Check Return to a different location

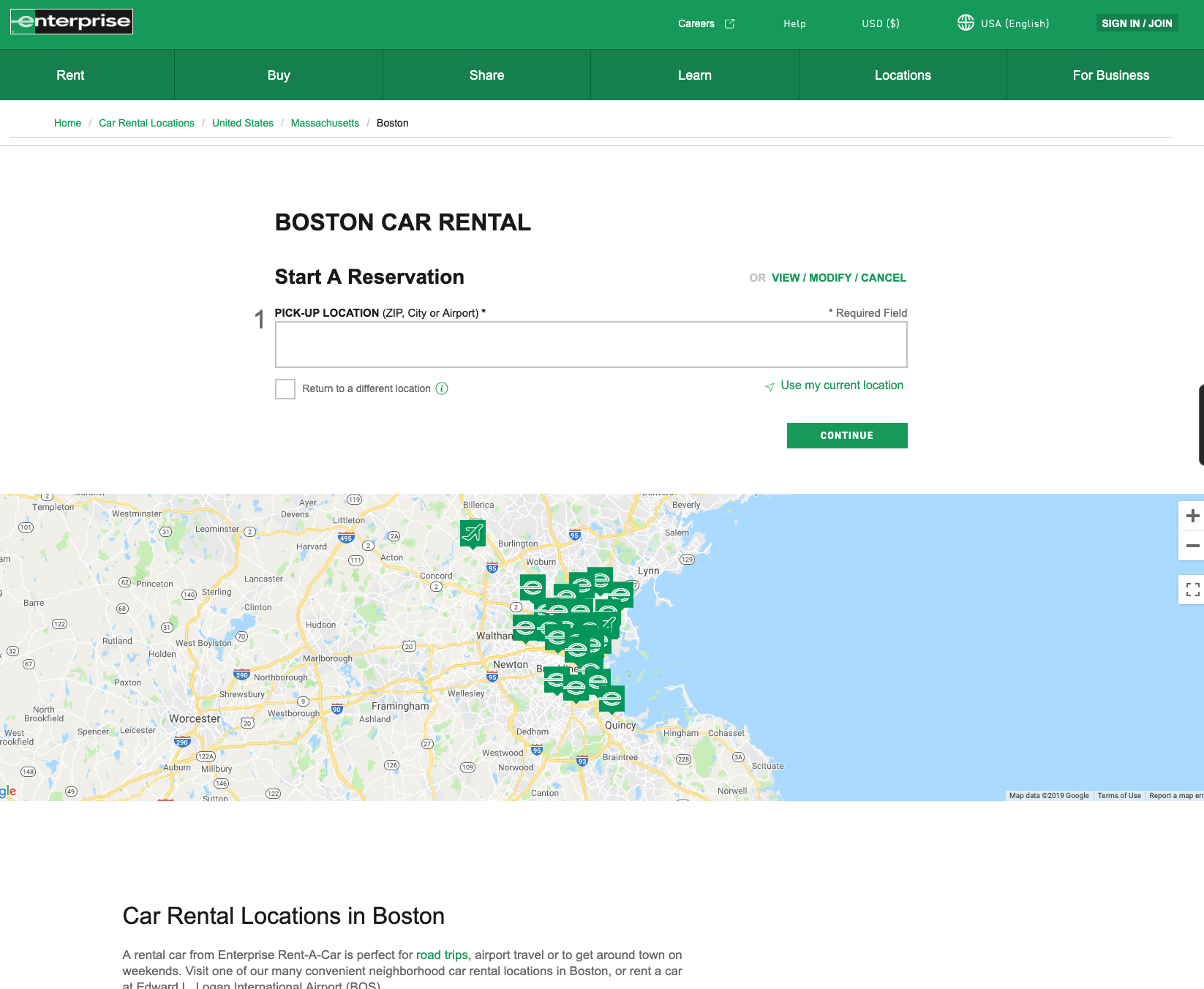pos(285,389)
